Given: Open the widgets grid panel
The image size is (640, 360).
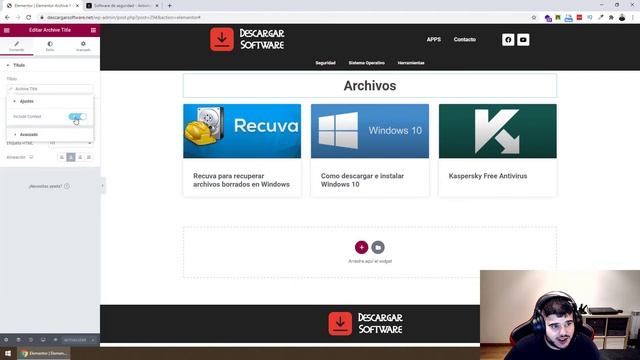Looking at the screenshot, I should click(93, 30).
